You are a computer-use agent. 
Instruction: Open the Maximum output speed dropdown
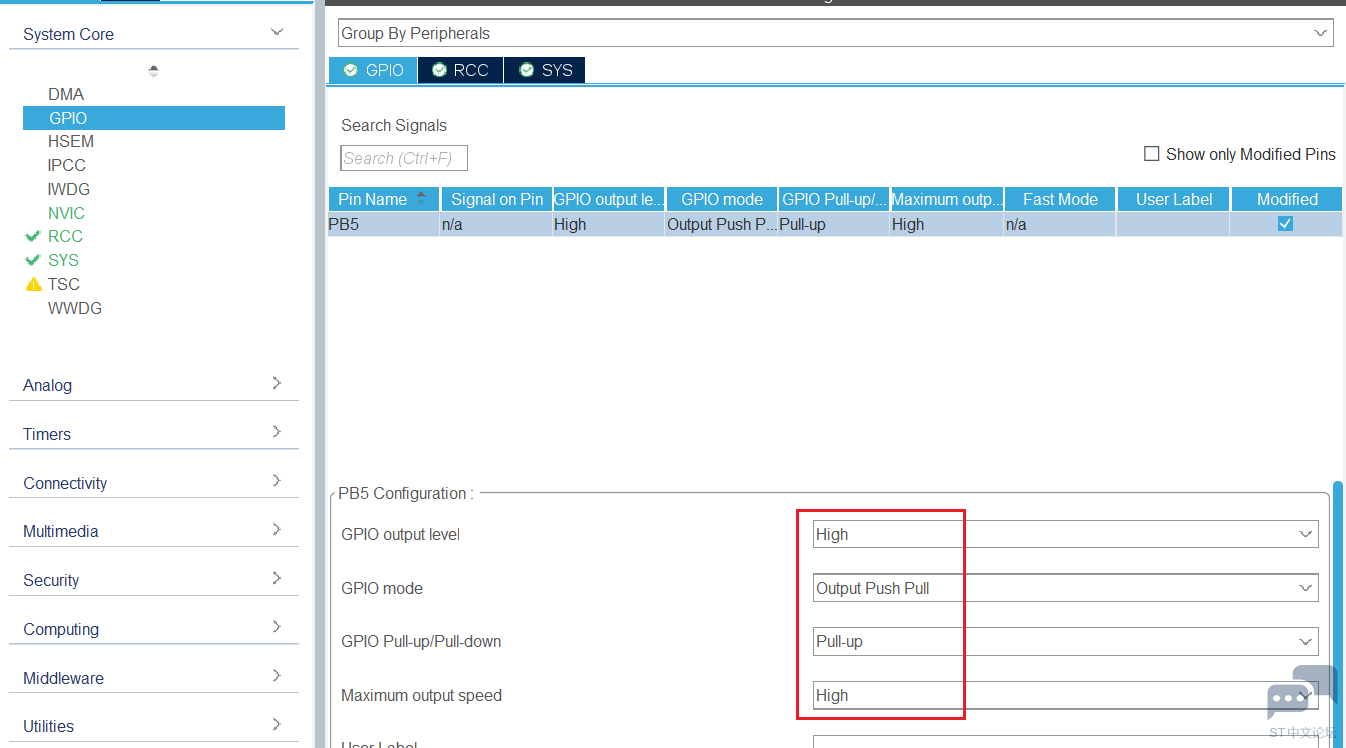[x=1065, y=695]
